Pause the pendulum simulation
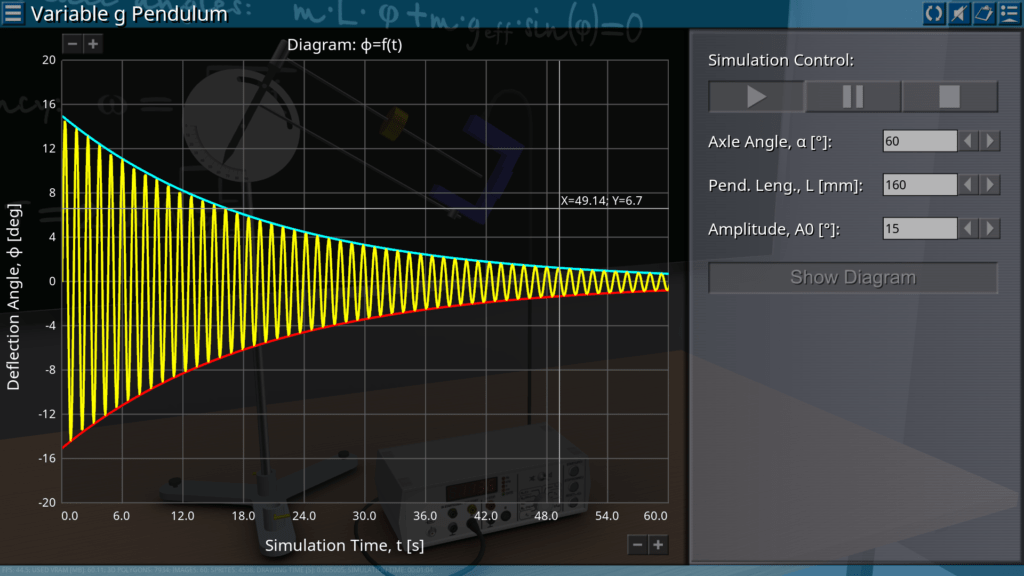The height and width of the screenshot is (576, 1024). [x=853, y=97]
